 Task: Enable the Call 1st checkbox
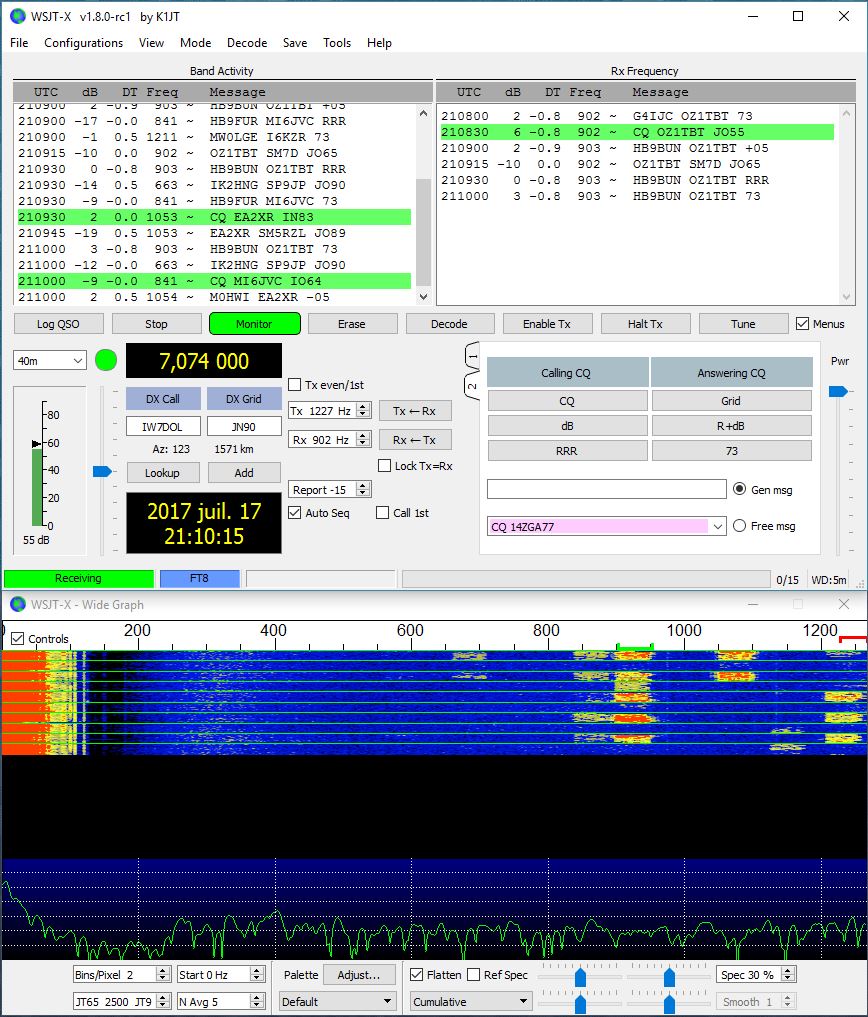point(382,512)
